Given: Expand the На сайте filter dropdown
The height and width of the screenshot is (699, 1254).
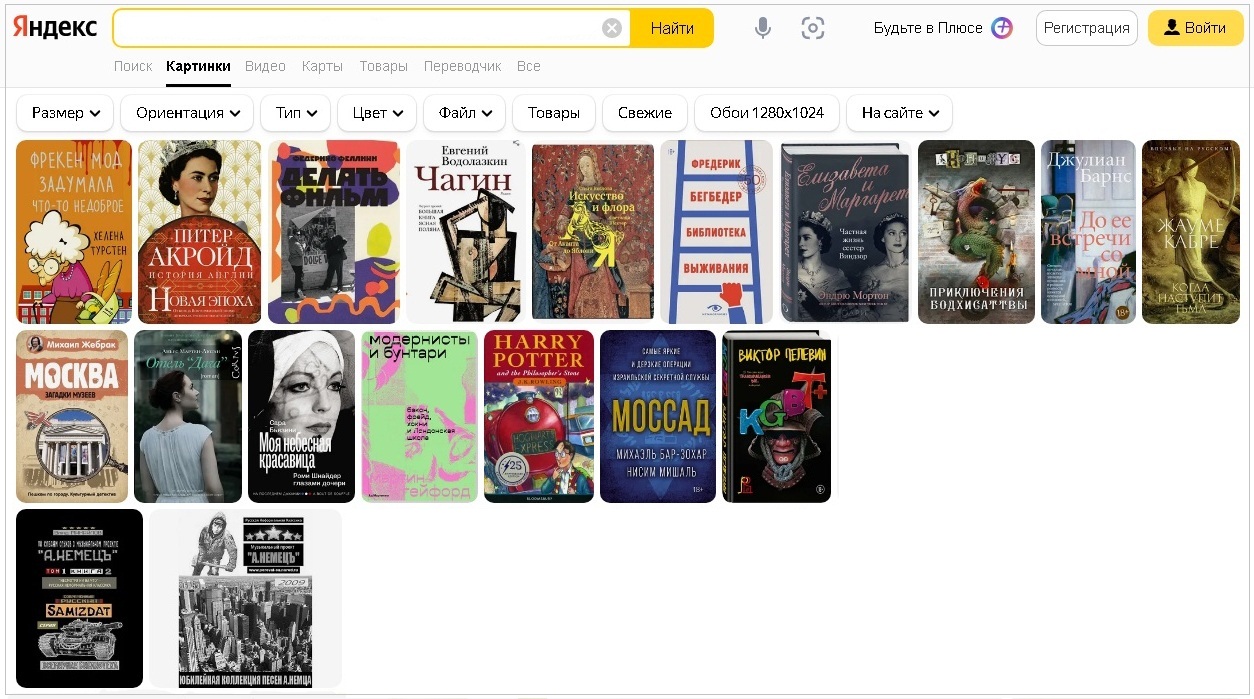Looking at the screenshot, I should [x=899, y=113].
